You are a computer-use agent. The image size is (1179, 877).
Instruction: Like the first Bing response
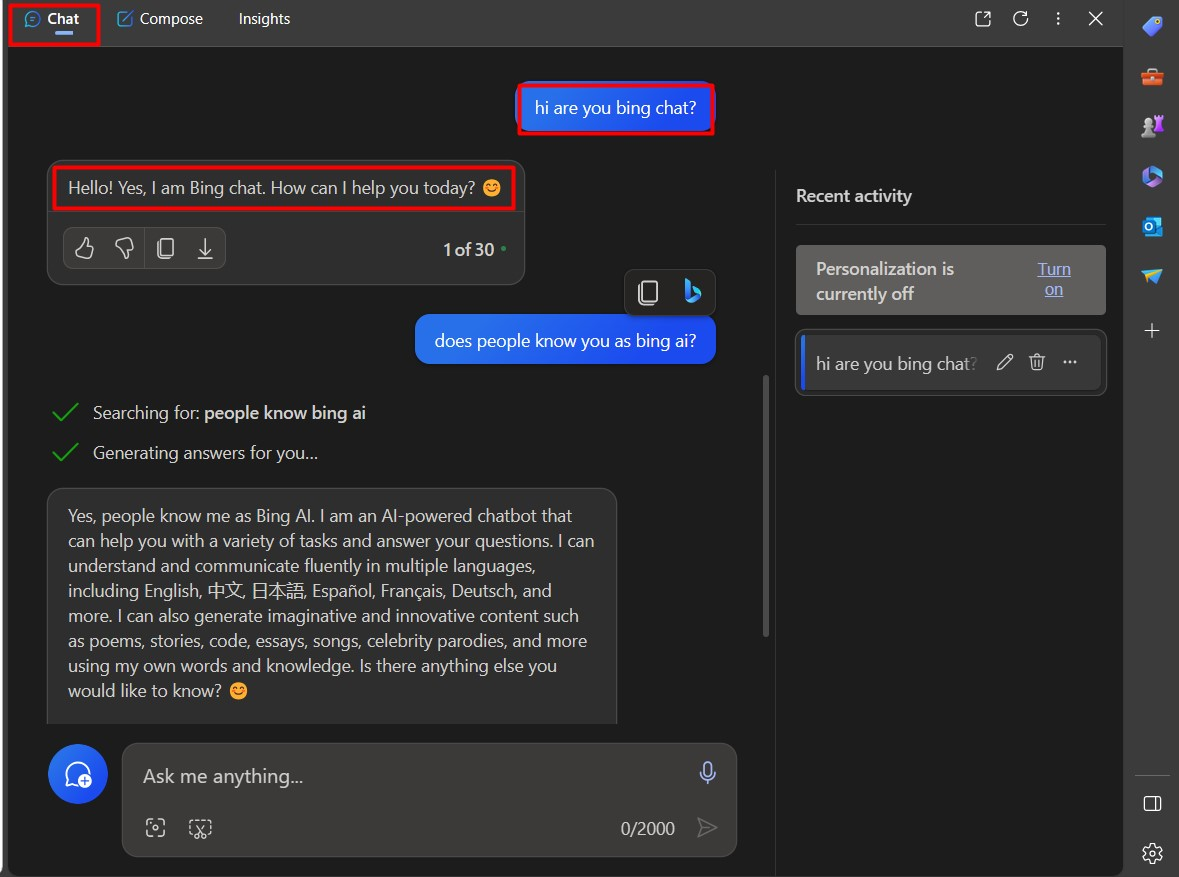pos(84,248)
